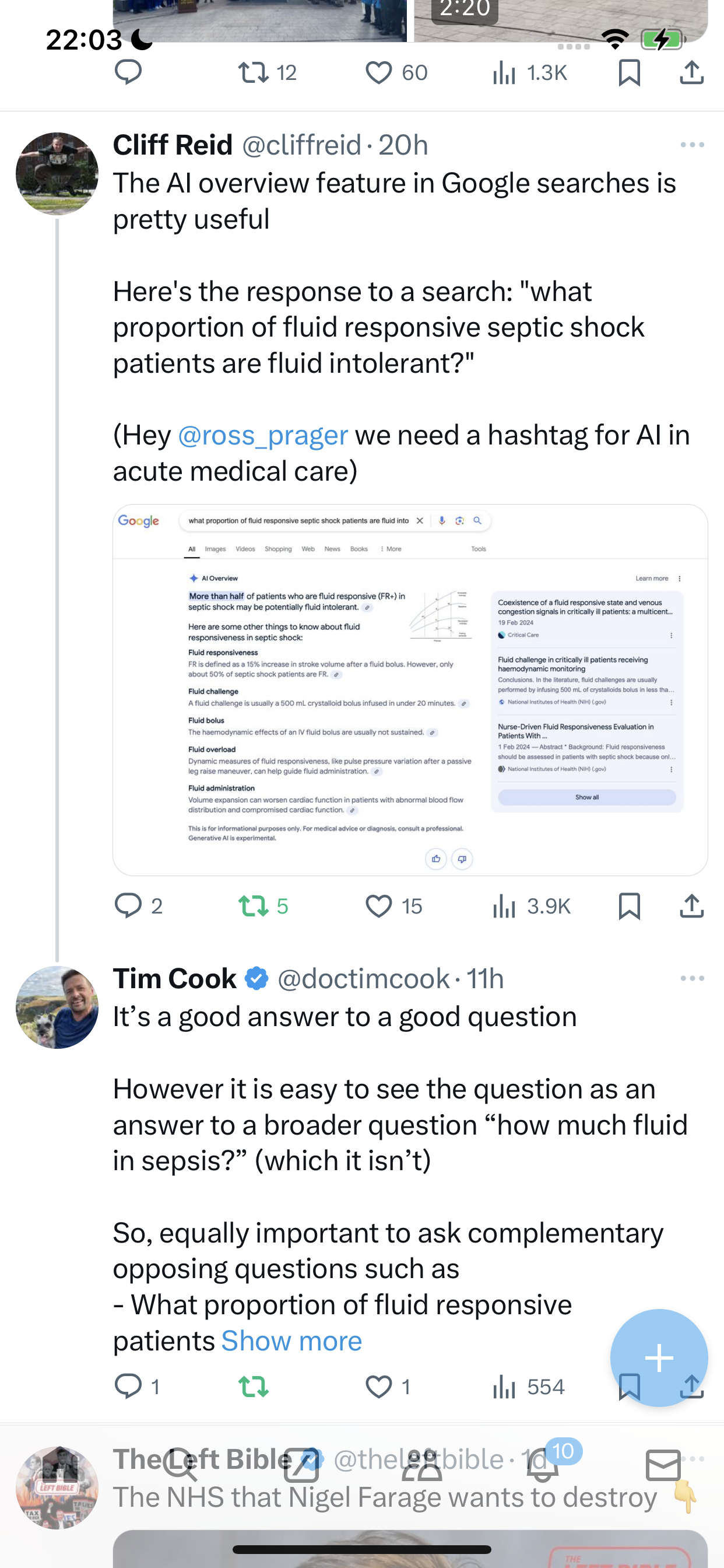
Task: Like Cliff Reid's tweet with 15 likes
Action: point(378,906)
